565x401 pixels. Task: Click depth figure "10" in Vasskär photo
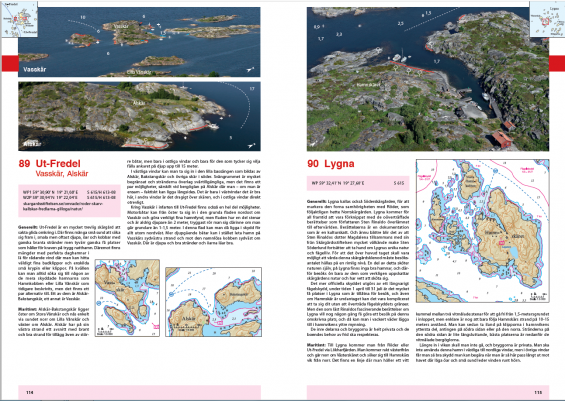83,17
